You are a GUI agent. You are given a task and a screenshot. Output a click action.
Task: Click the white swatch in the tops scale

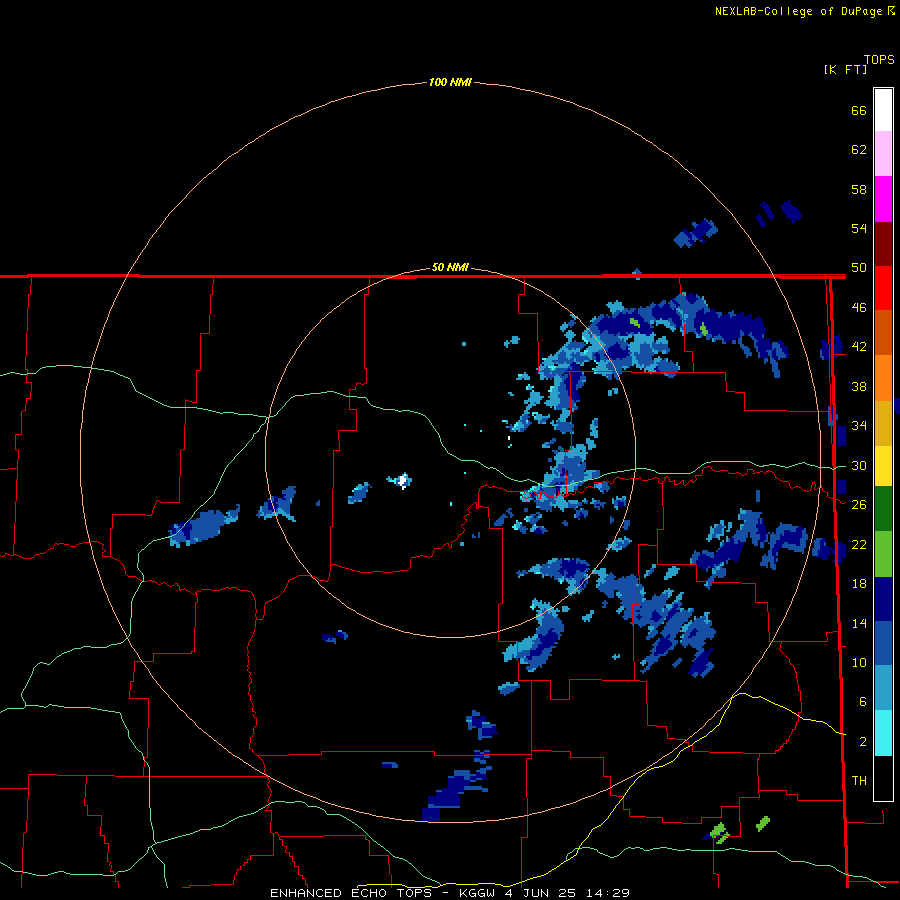point(883,110)
